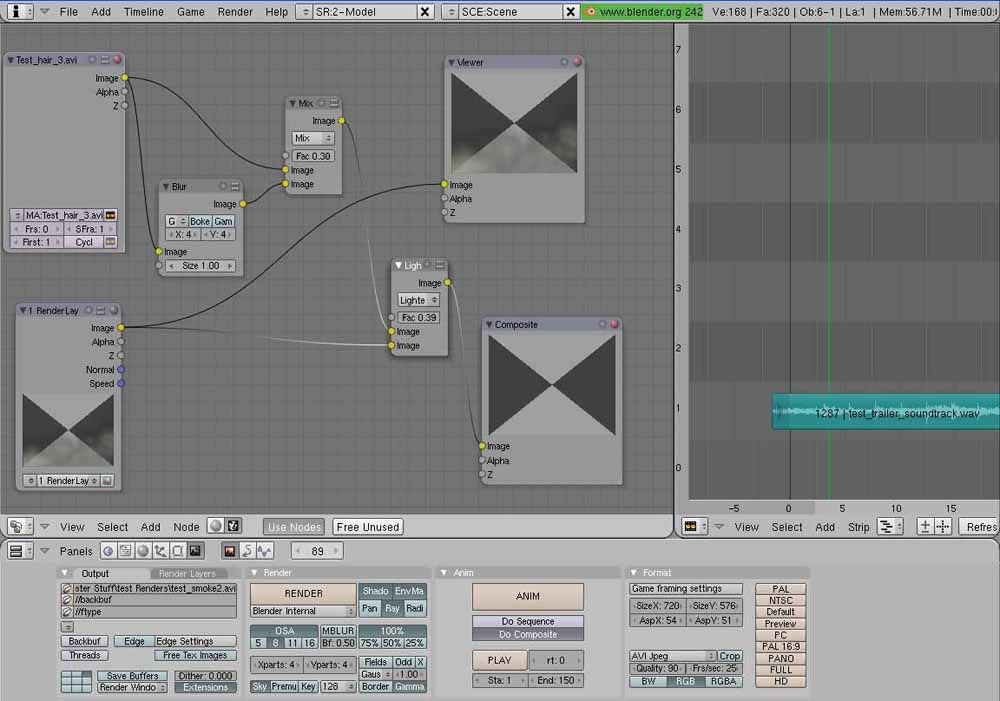Click the Script context icon in Panels header
The image size is (1000, 701).
point(126,550)
